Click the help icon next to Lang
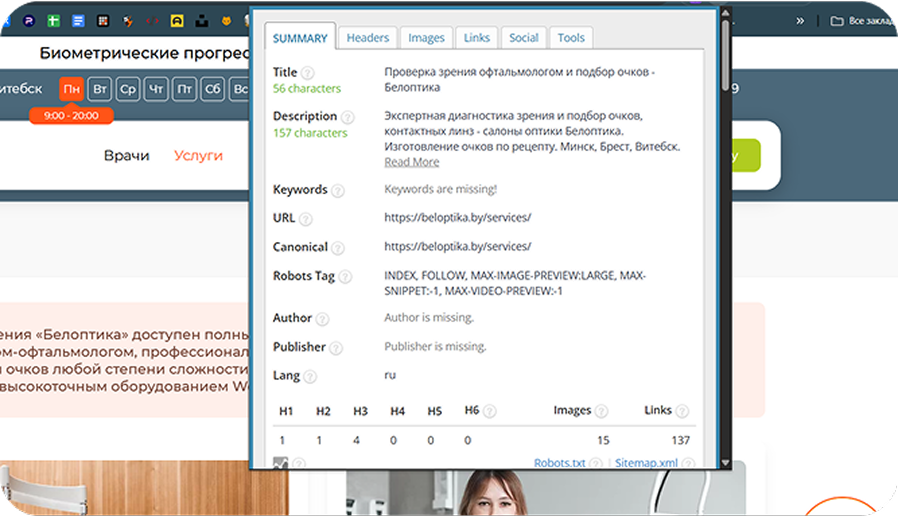 [x=310, y=377]
